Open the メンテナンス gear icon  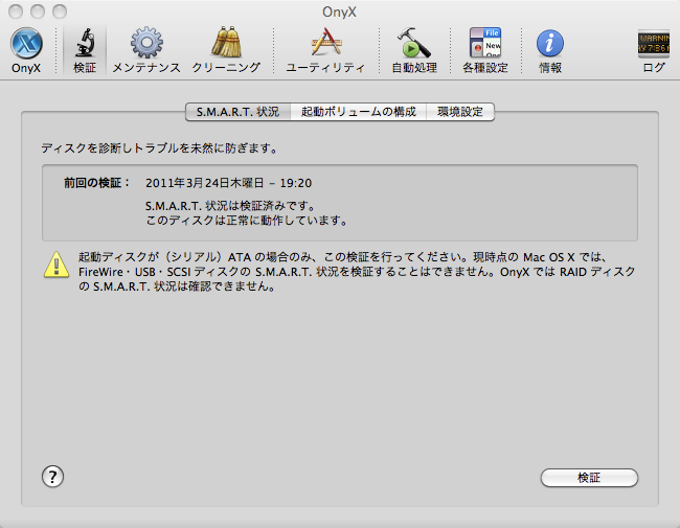pyautogui.click(x=147, y=50)
